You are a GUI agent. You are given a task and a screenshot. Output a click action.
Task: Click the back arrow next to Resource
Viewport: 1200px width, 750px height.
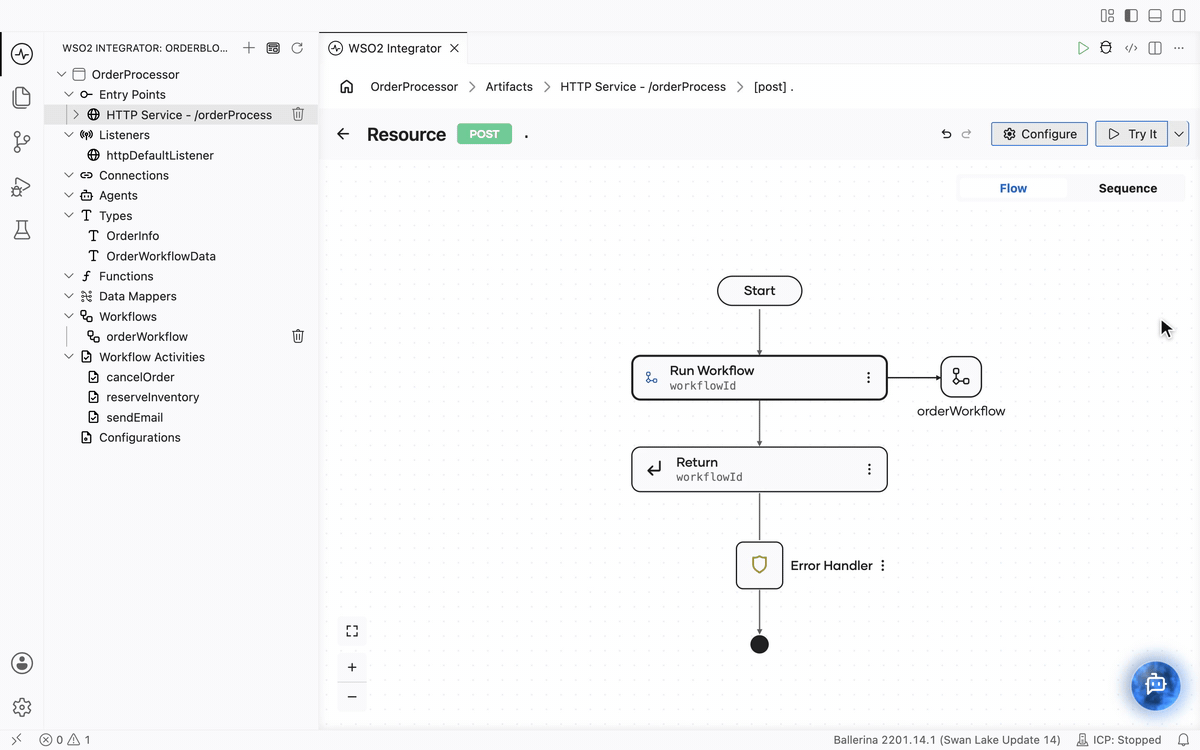click(x=343, y=134)
